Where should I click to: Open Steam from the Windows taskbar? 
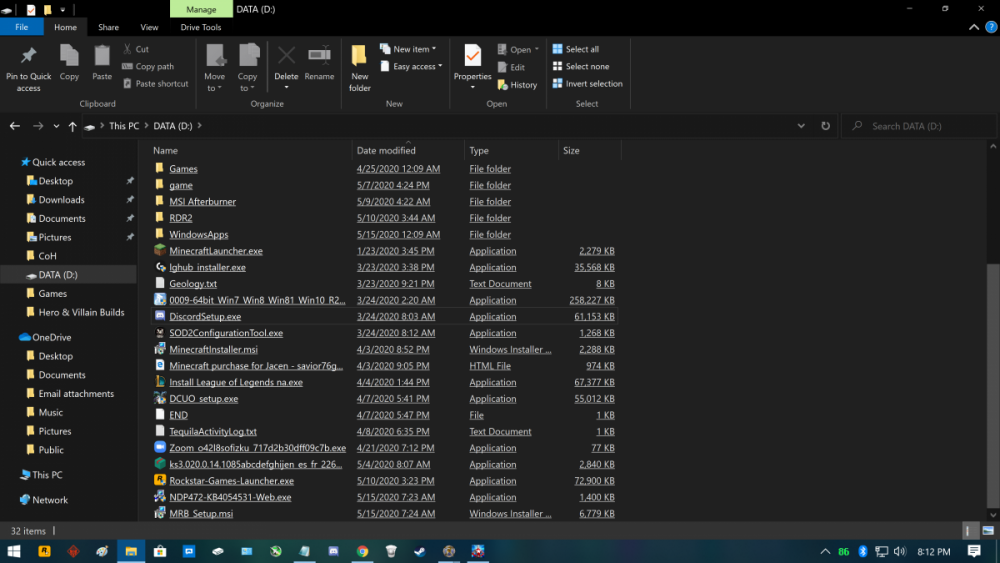(419, 551)
